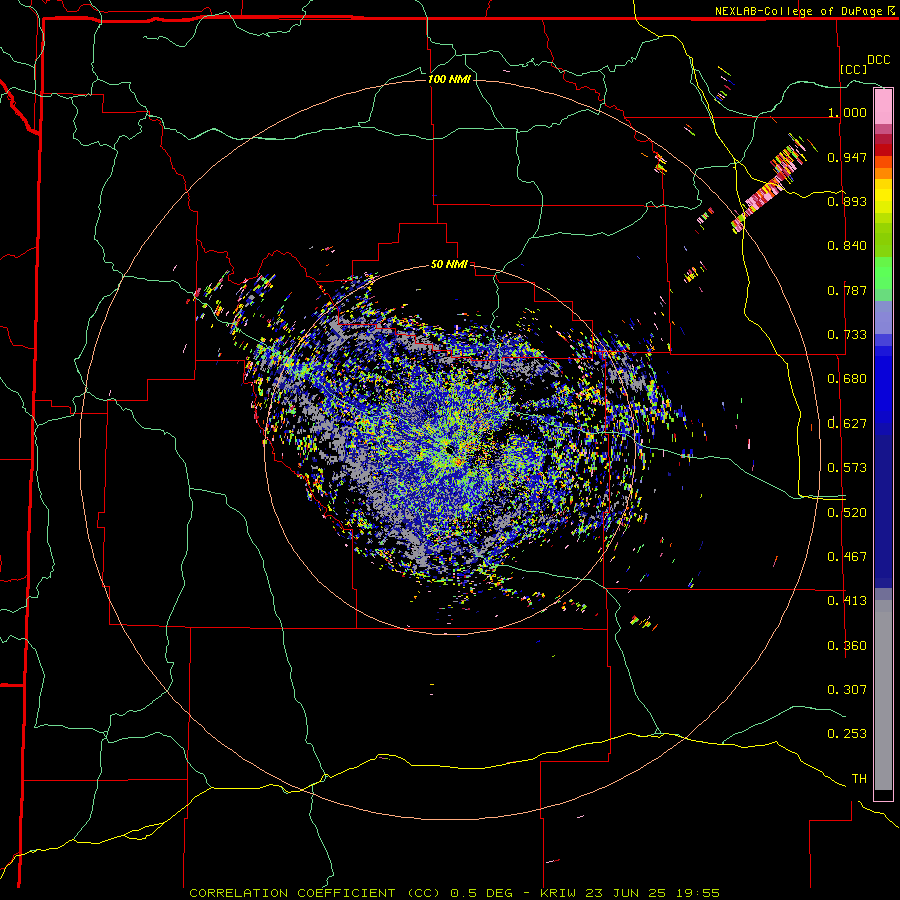Image resolution: width=900 pixels, height=900 pixels.
Task: Click the Correlation Coefficient product title caption
Action: [454, 893]
